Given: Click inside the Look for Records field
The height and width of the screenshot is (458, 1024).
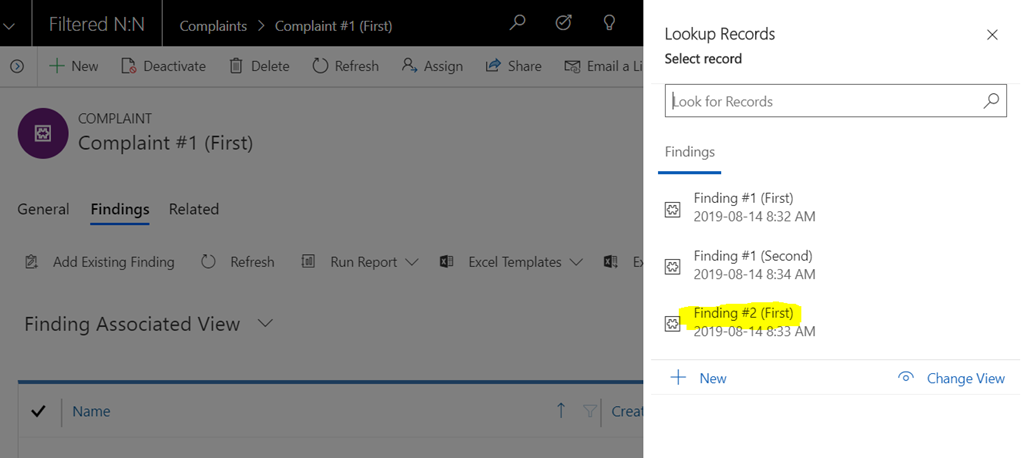Looking at the screenshot, I should (823, 101).
